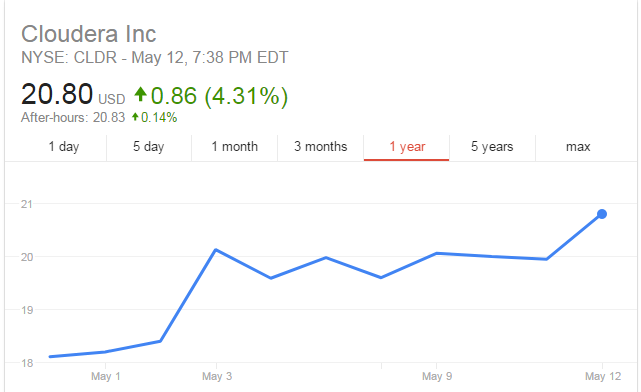Click the green up arrow beside 0.86
Viewport: 641px width, 392px height.
[x=140, y=94]
